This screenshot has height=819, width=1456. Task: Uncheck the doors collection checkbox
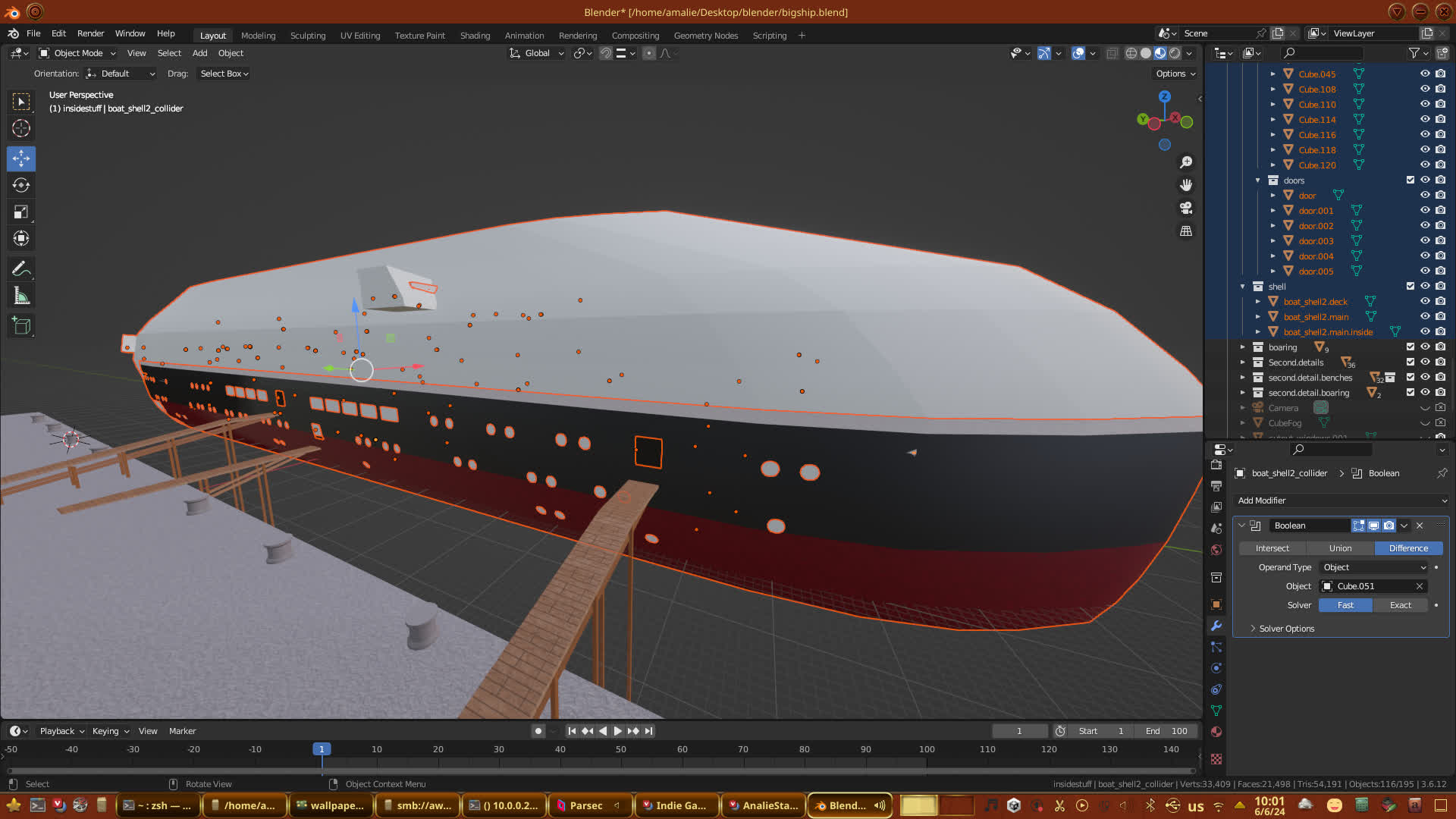pyautogui.click(x=1410, y=180)
